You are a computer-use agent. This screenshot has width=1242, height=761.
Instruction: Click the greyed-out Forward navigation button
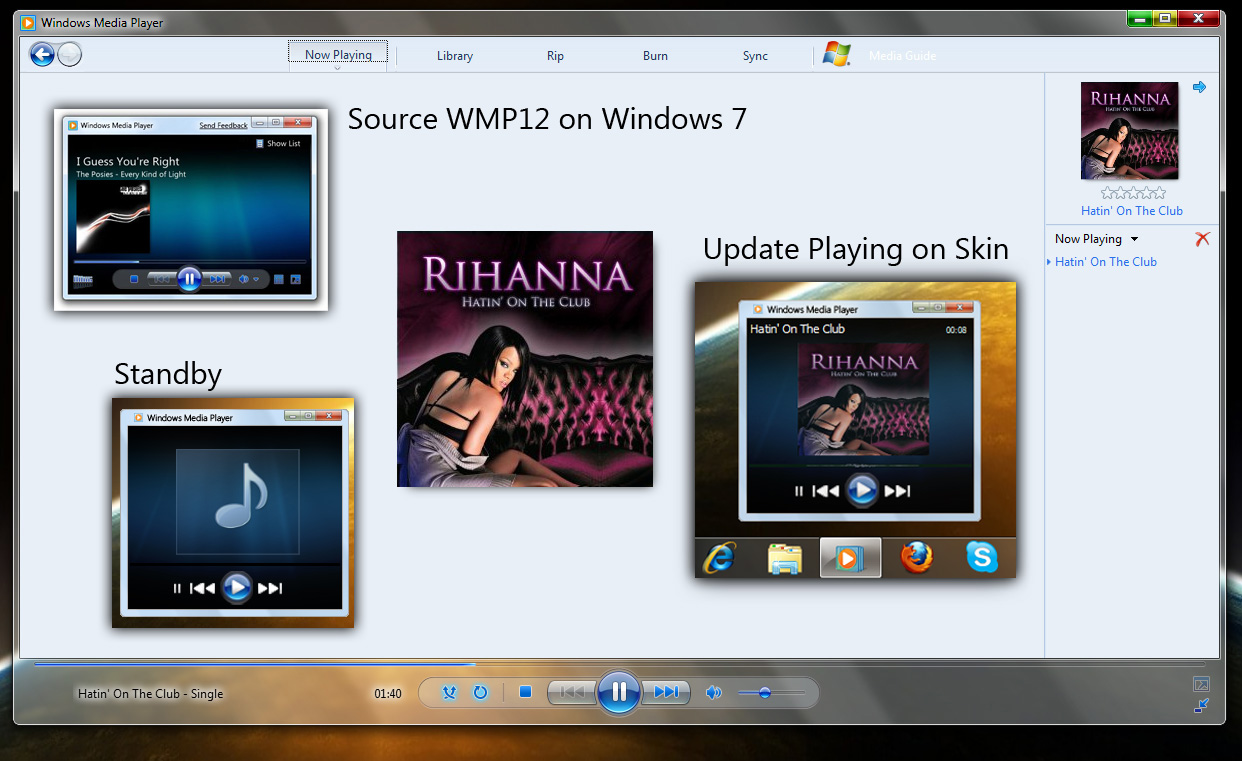coord(69,55)
